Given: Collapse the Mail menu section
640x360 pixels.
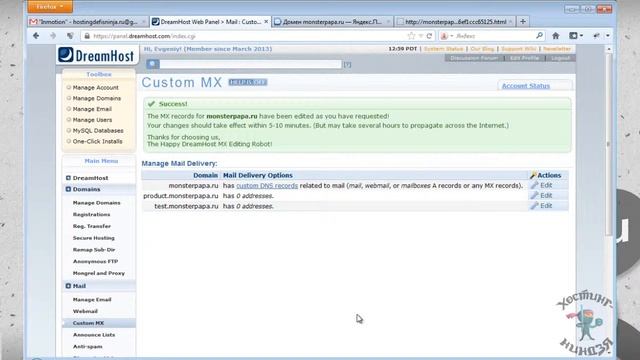Looking at the screenshot, I should pos(68,286).
